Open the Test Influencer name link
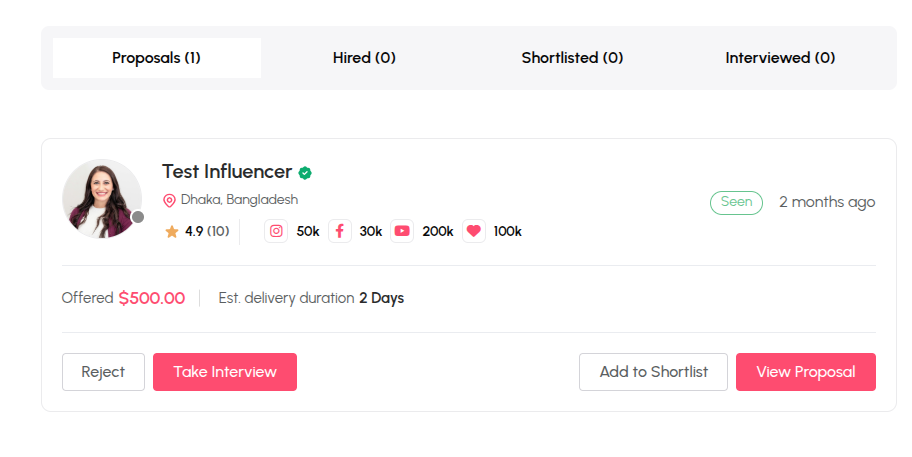Image resolution: width=912 pixels, height=457 pixels. (x=227, y=172)
